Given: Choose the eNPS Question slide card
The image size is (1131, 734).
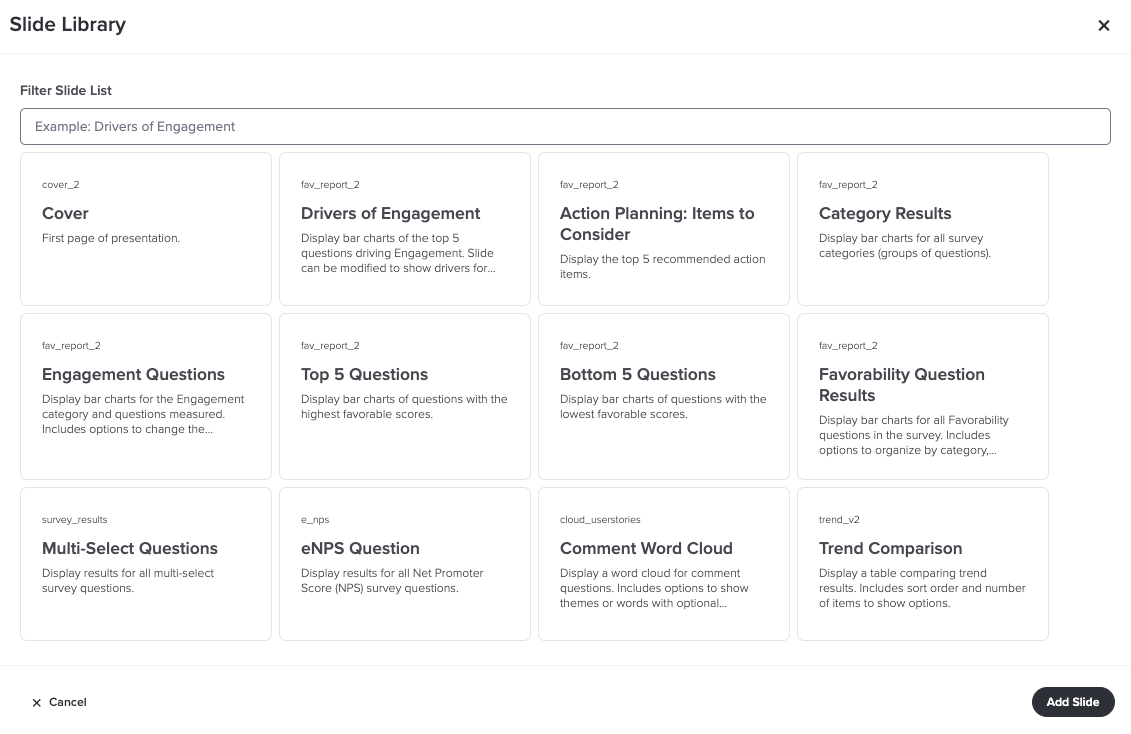Looking at the screenshot, I should point(405,564).
